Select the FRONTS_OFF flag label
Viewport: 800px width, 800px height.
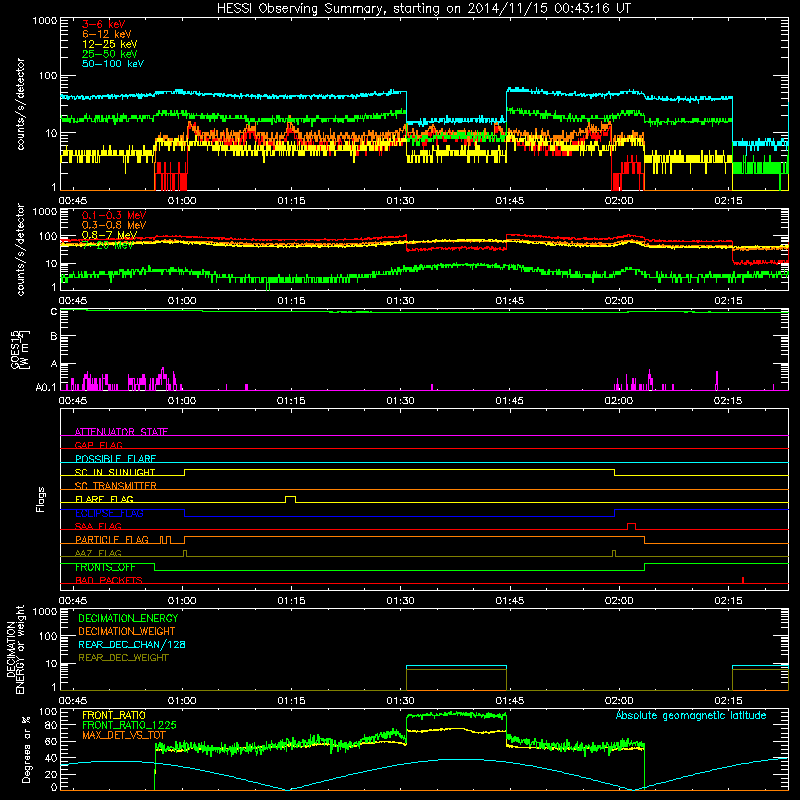click(x=105, y=567)
